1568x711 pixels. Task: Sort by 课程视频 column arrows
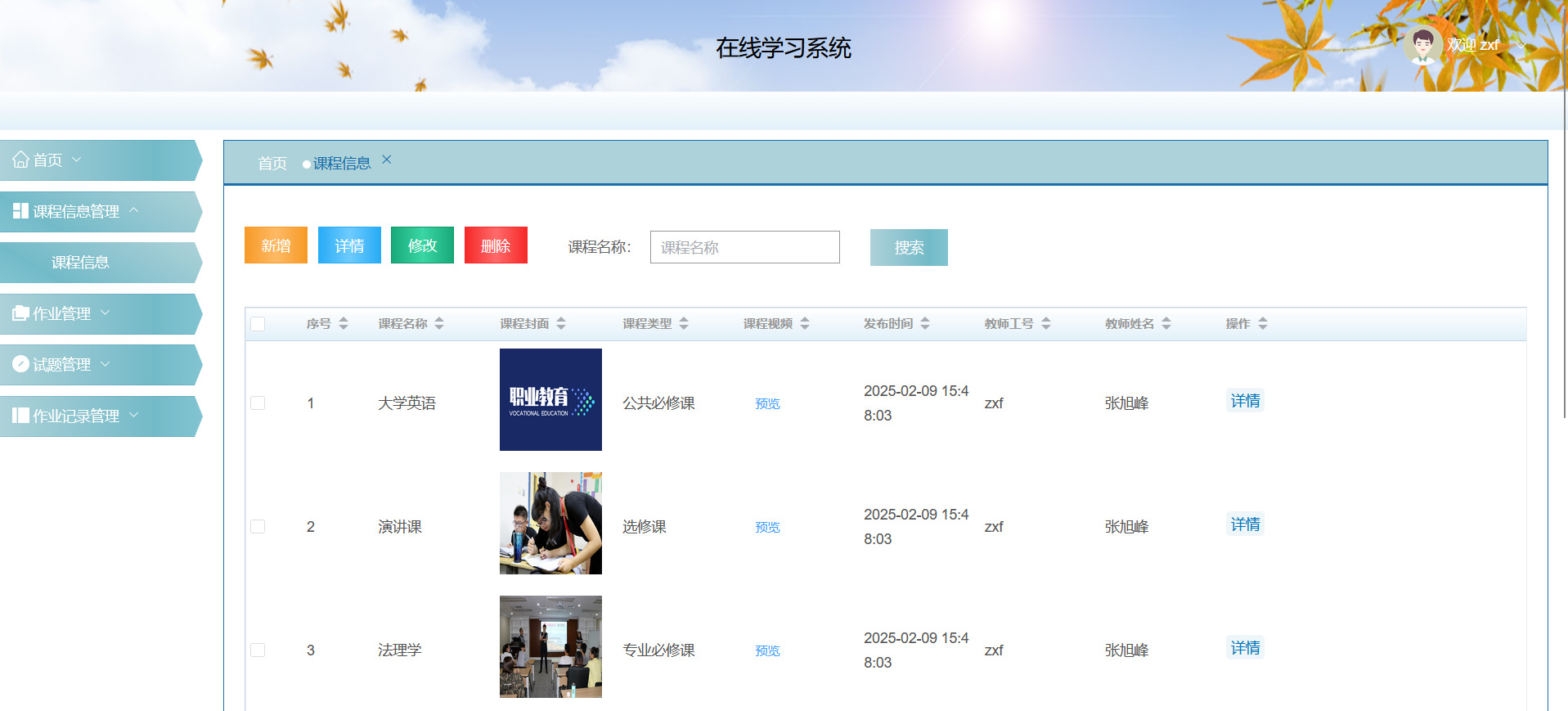tap(805, 323)
